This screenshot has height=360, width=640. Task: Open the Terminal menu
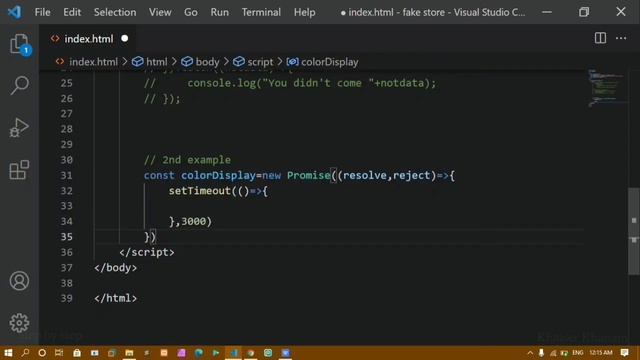[261, 12]
